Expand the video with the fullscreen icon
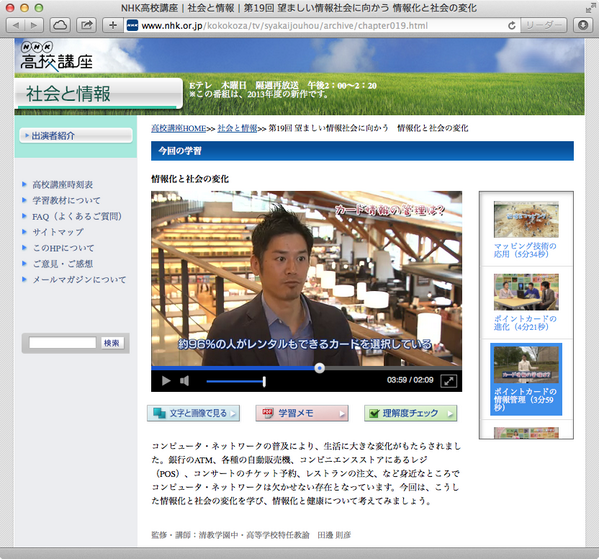599x559 pixels. [448, 381]
